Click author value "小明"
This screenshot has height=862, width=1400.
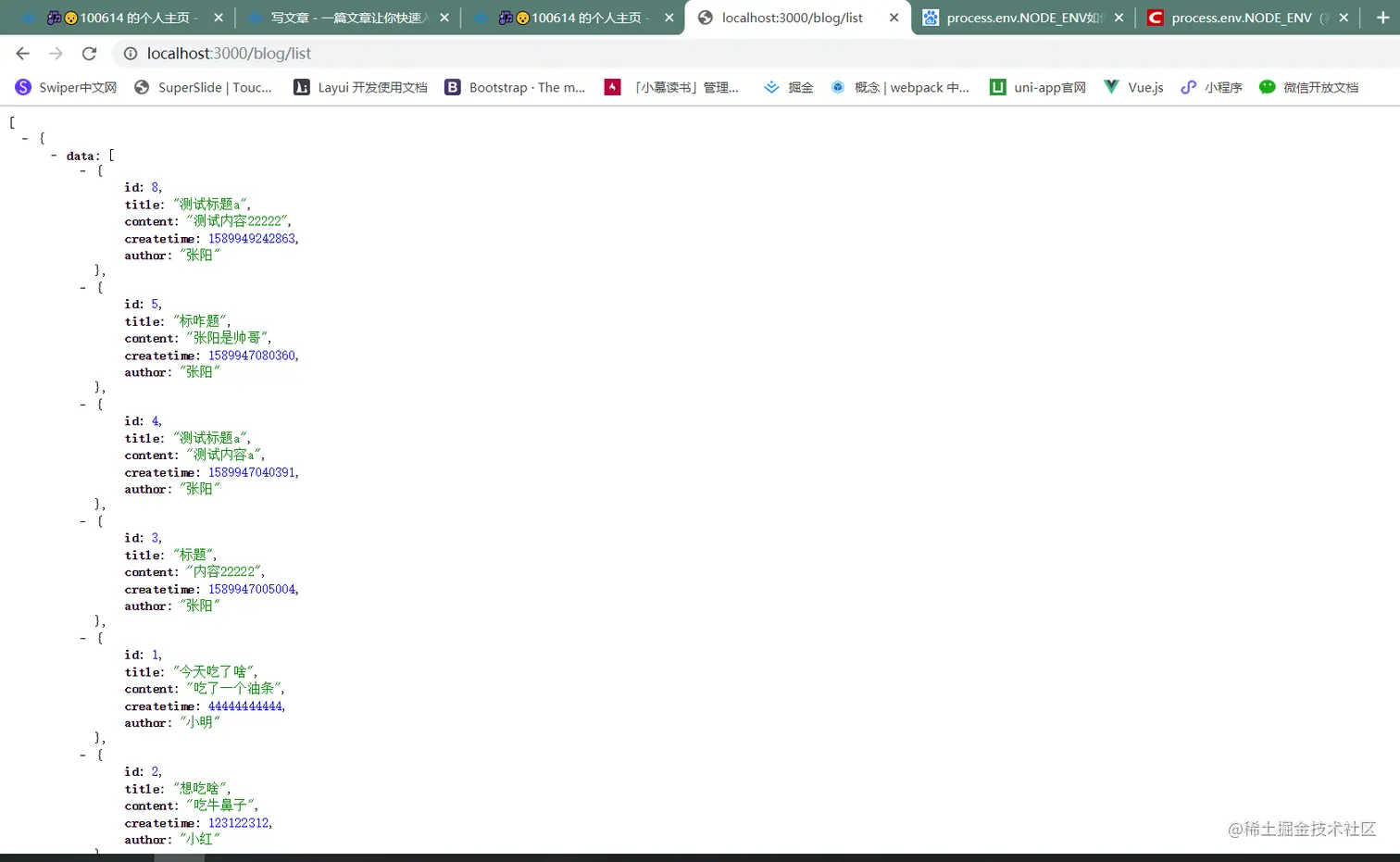[199, 723]
